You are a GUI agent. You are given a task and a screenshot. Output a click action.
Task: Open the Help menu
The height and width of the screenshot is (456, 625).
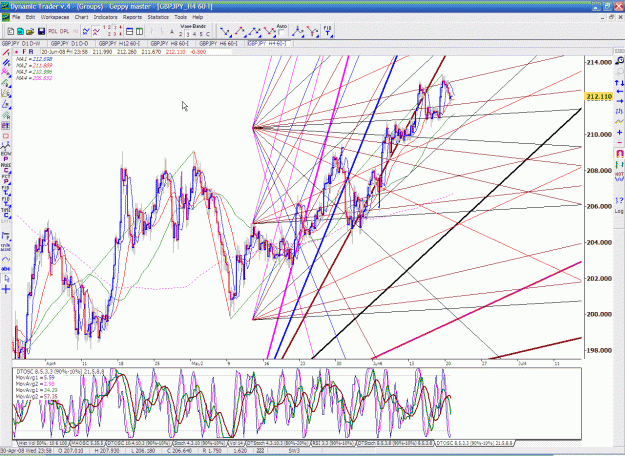pyautogui.click(x=198, y=17)
